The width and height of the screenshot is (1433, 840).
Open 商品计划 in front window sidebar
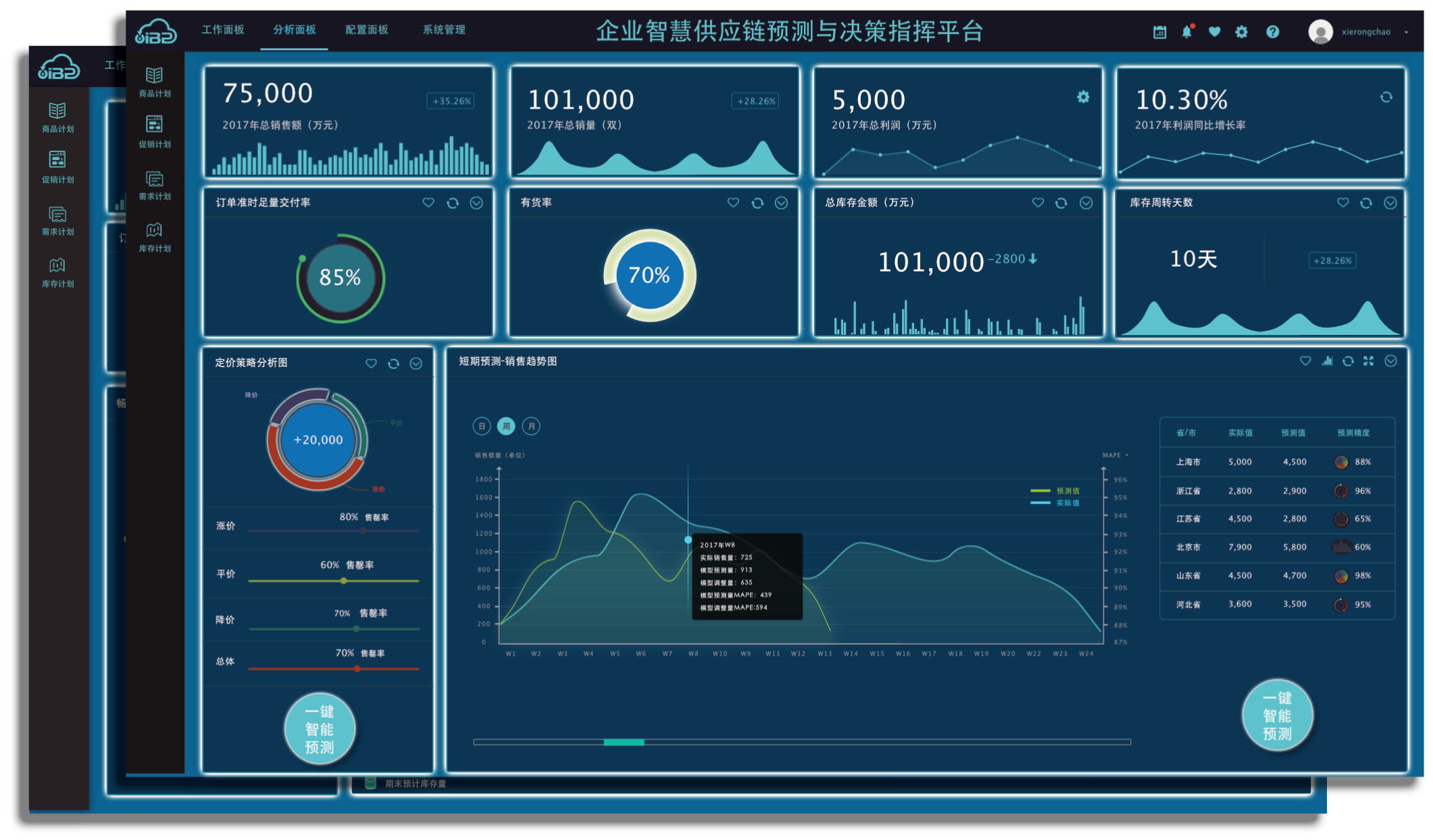155,82
